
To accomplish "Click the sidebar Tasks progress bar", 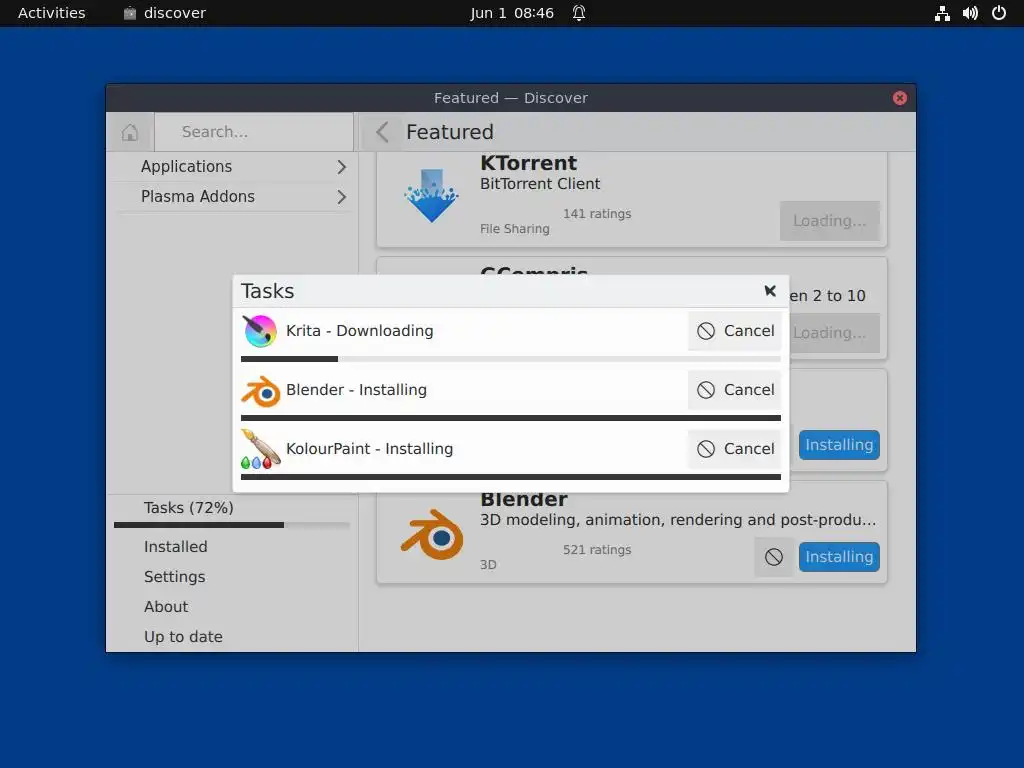I will 232,525.
